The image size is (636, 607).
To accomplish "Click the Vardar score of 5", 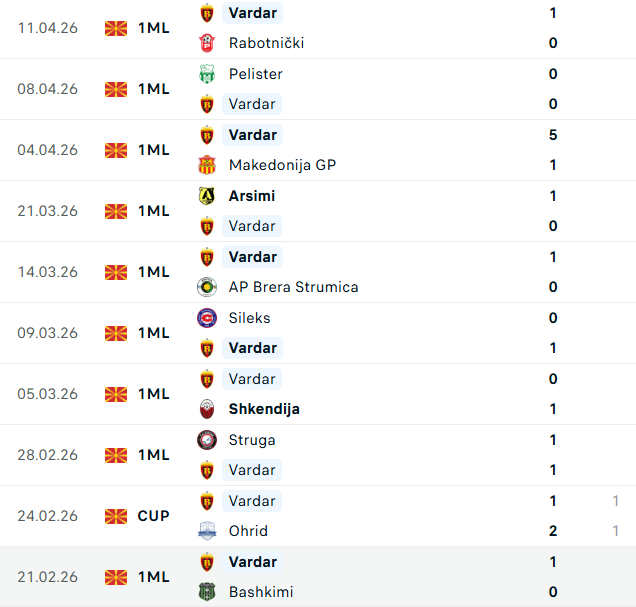I will coord(553,135).
